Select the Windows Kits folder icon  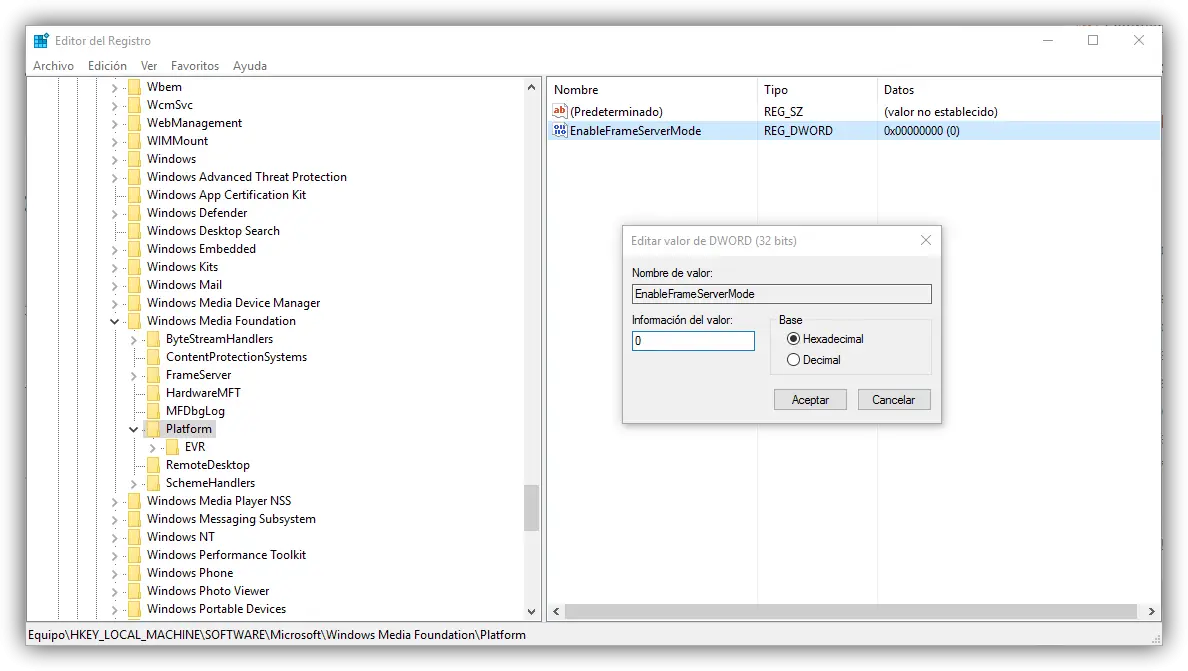point(135,267)
